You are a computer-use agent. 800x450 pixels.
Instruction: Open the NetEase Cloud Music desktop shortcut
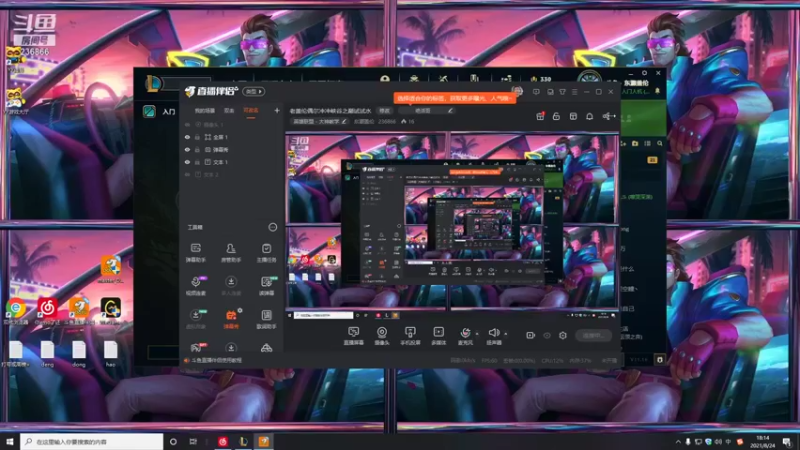pyautogui.click(x=47, y=310)
